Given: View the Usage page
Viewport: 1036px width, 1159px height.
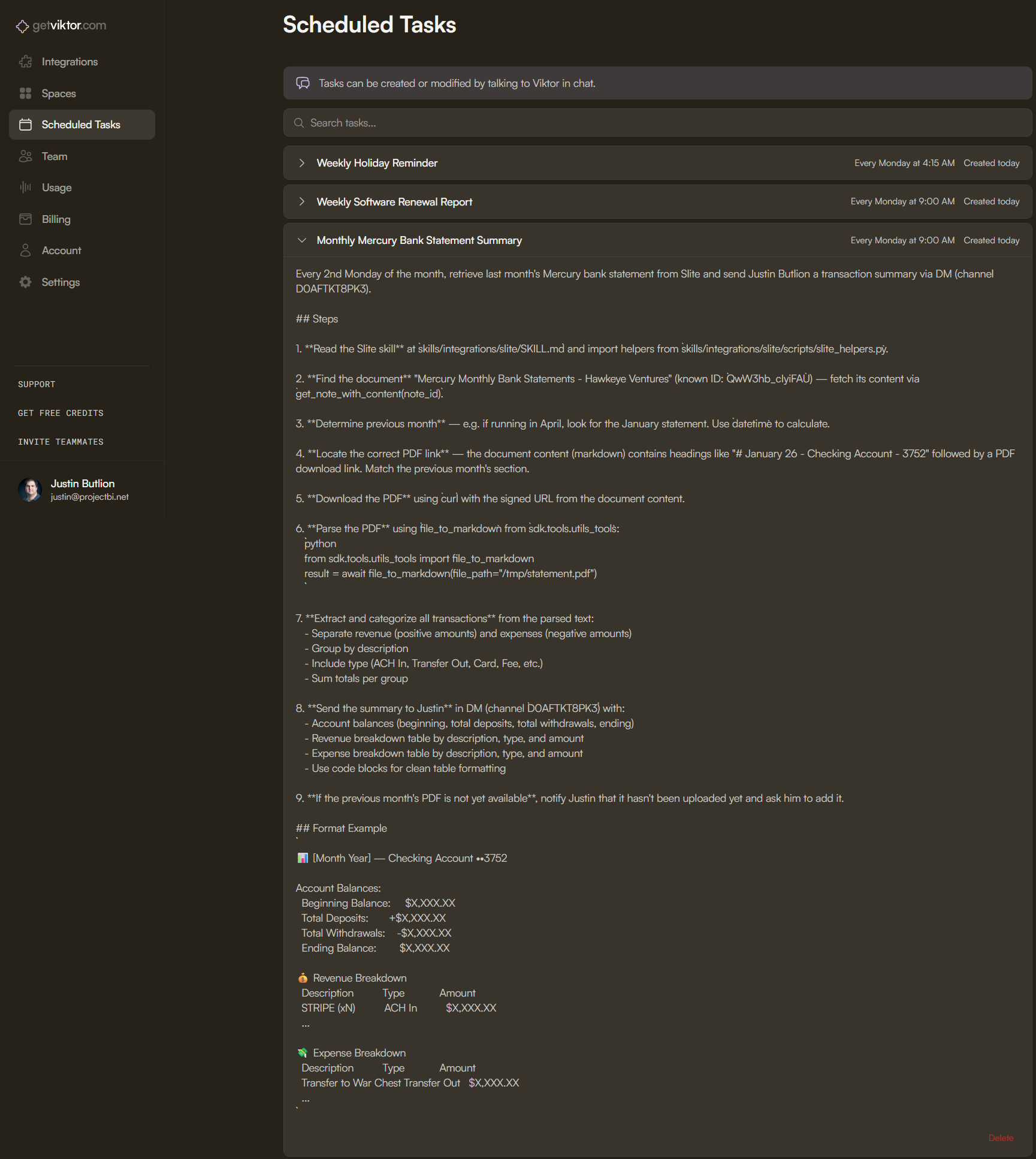Looking at the screenshot, I should coord(82,188).
